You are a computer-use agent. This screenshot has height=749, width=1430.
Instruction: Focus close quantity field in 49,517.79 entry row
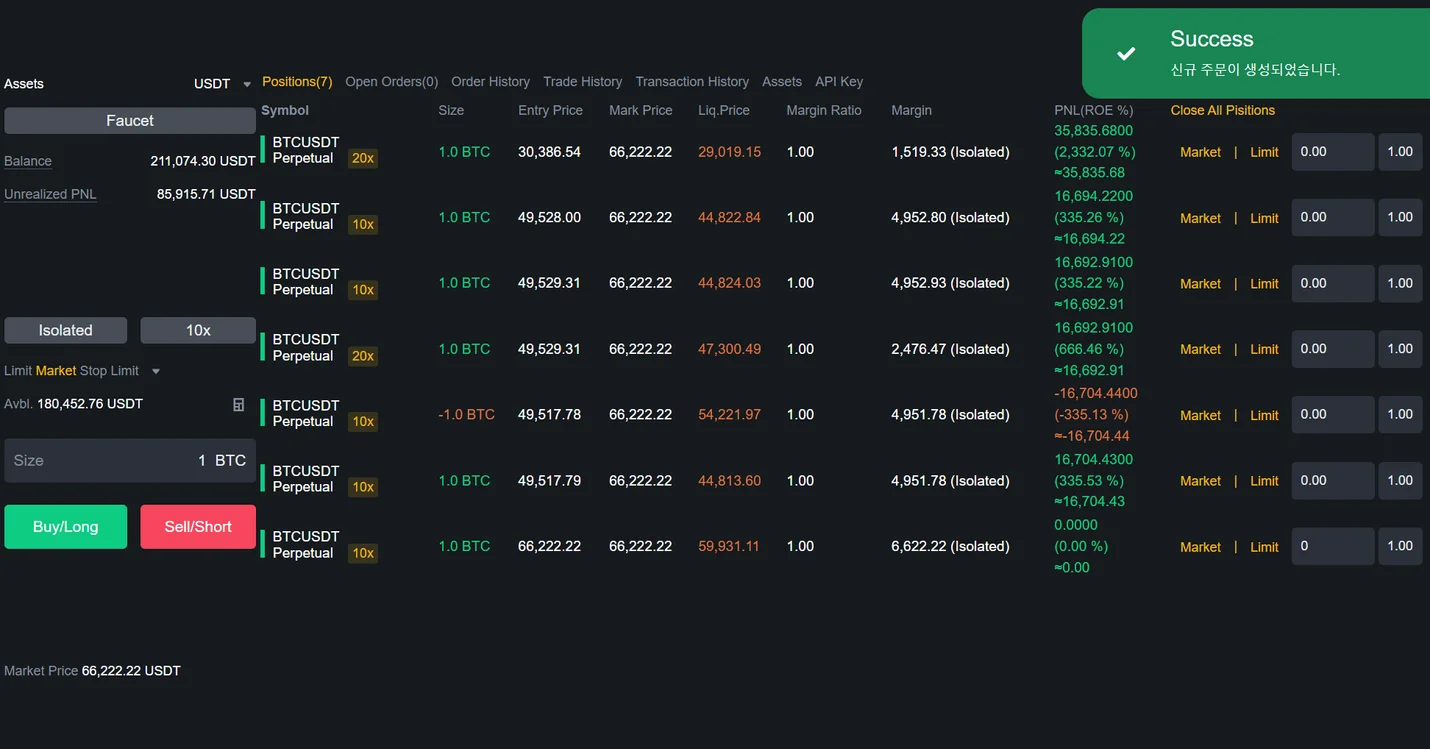coord(1400,481)
